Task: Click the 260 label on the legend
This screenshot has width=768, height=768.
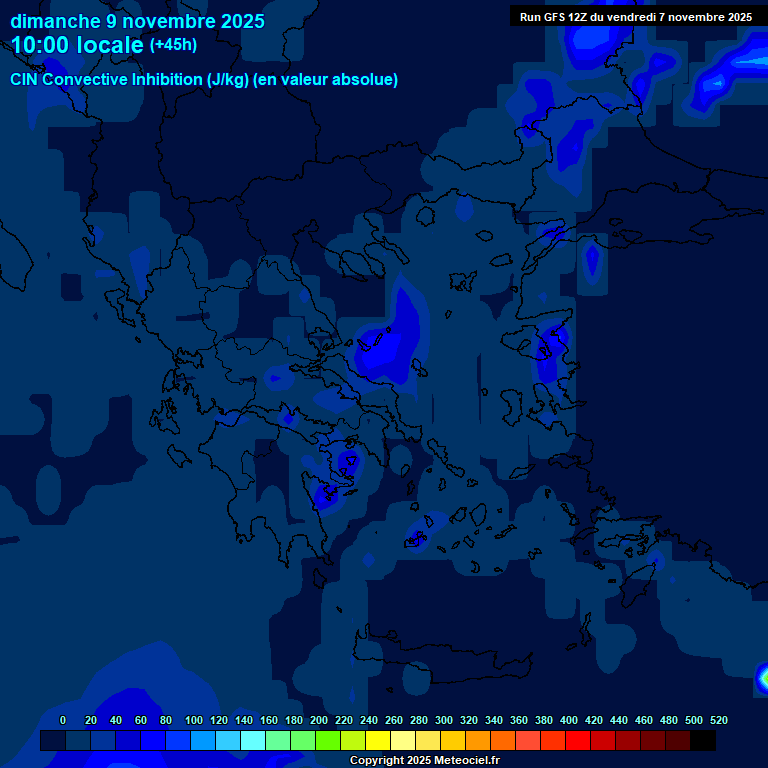Action: point(393,720)
